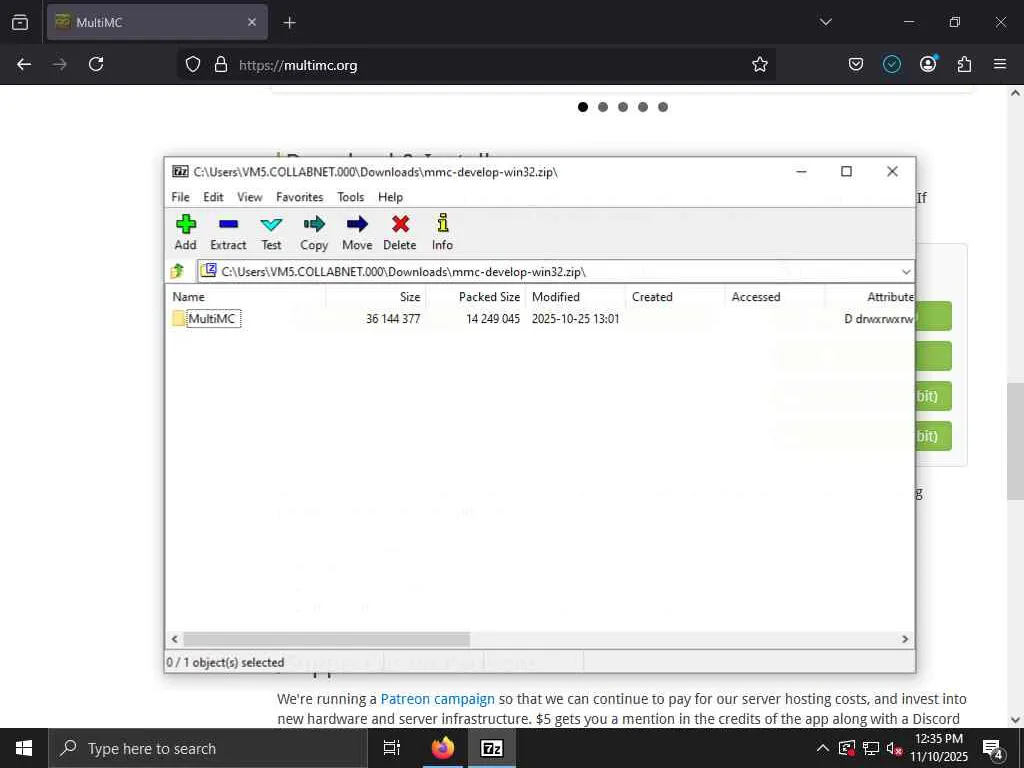Click the 7-Zip scroll left arrow
The width and height of the screenshot is (1024, 768).
pos(174,639)
